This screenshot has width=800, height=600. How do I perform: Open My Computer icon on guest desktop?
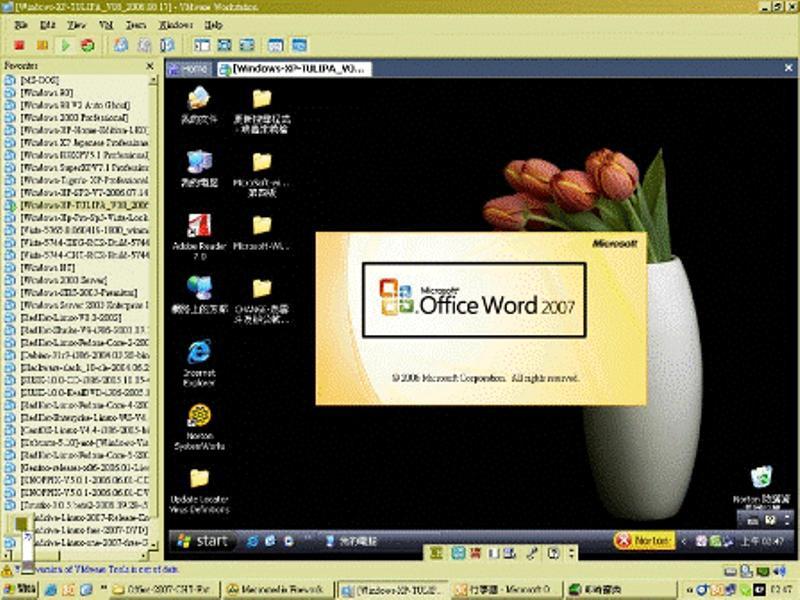tap(199, 169)
